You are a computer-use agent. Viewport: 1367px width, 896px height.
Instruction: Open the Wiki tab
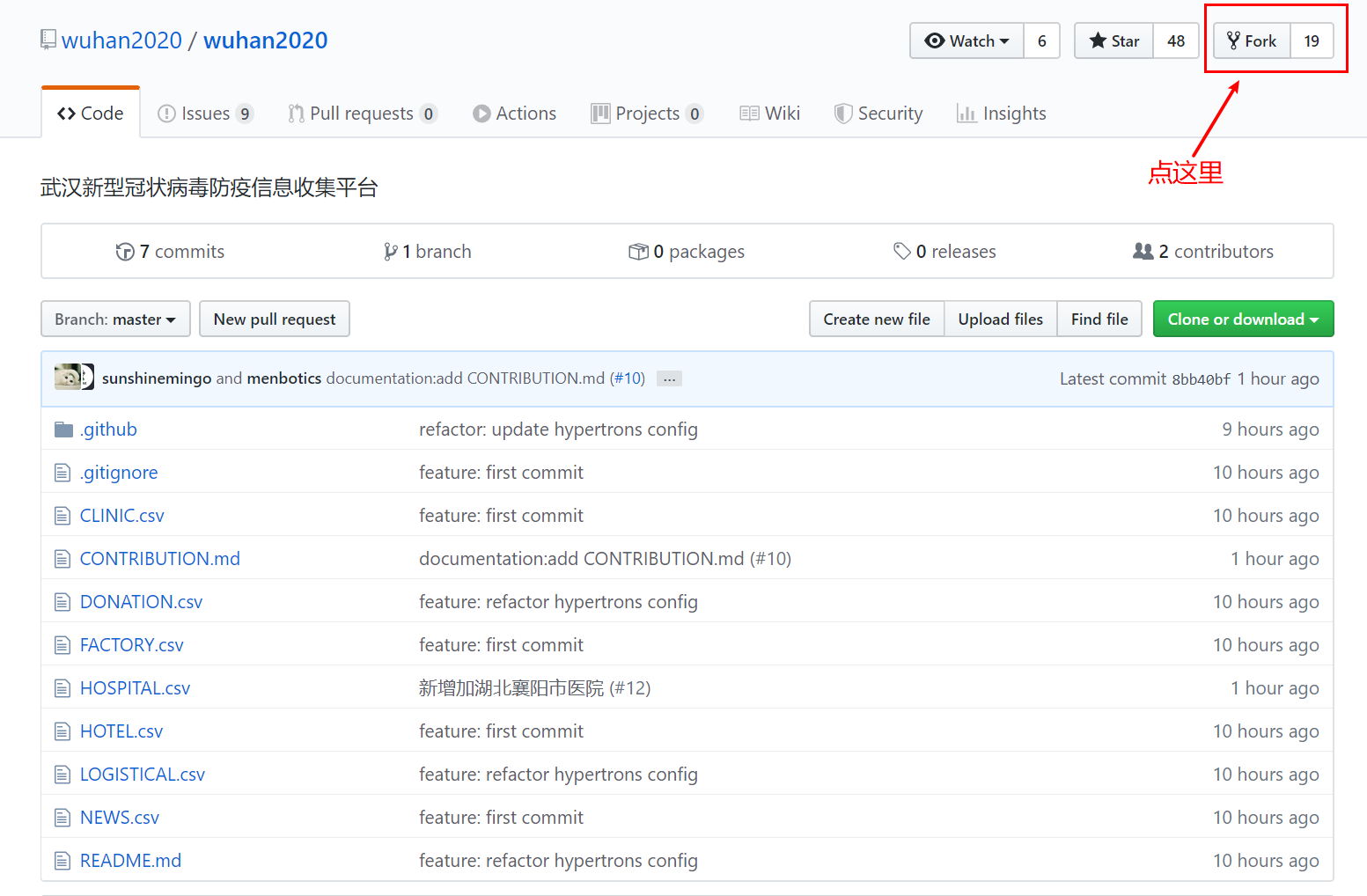(770, 114)
